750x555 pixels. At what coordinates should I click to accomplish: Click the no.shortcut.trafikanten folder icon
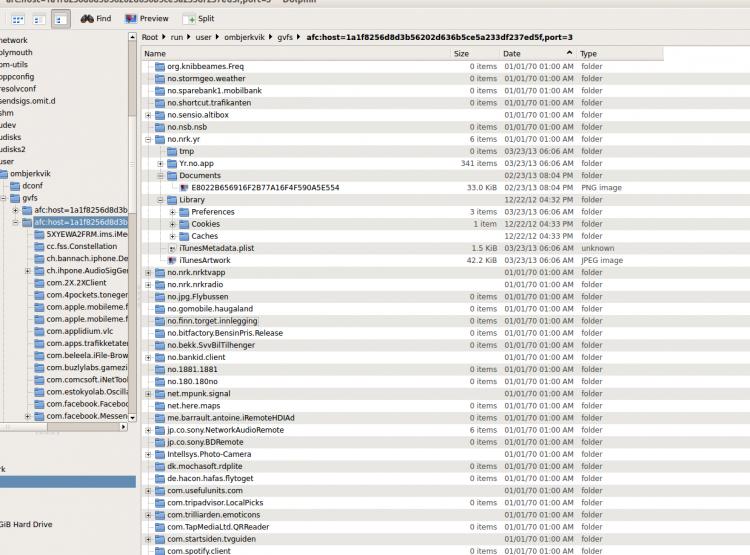[x=160, y=103]
